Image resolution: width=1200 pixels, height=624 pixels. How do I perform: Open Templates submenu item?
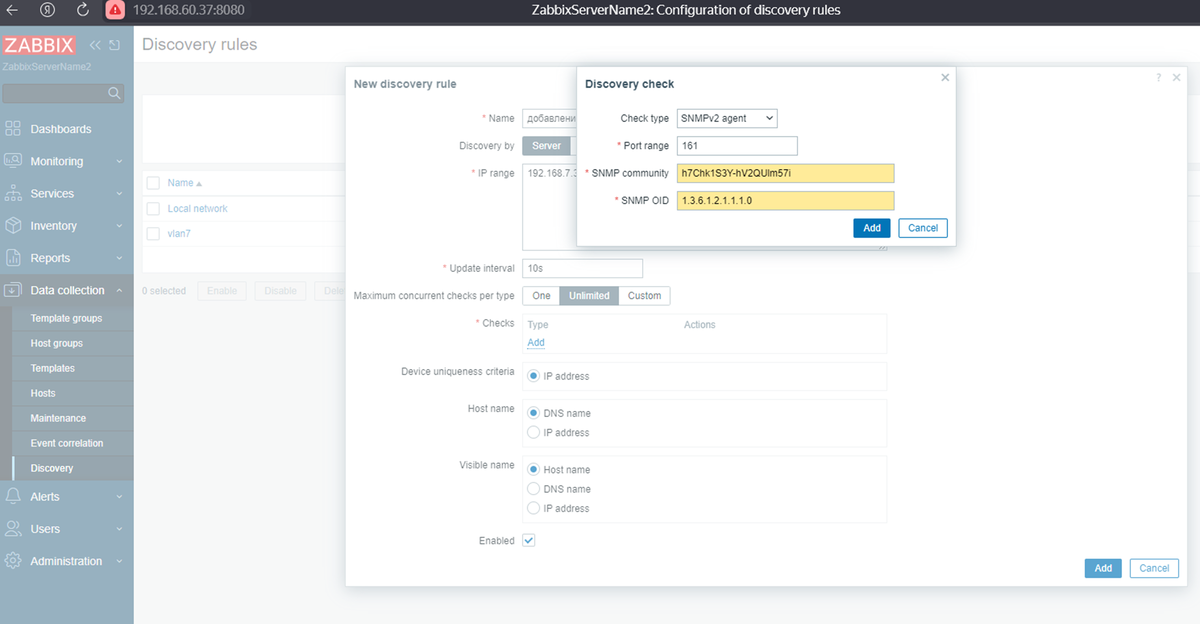(x=53, y=368)
